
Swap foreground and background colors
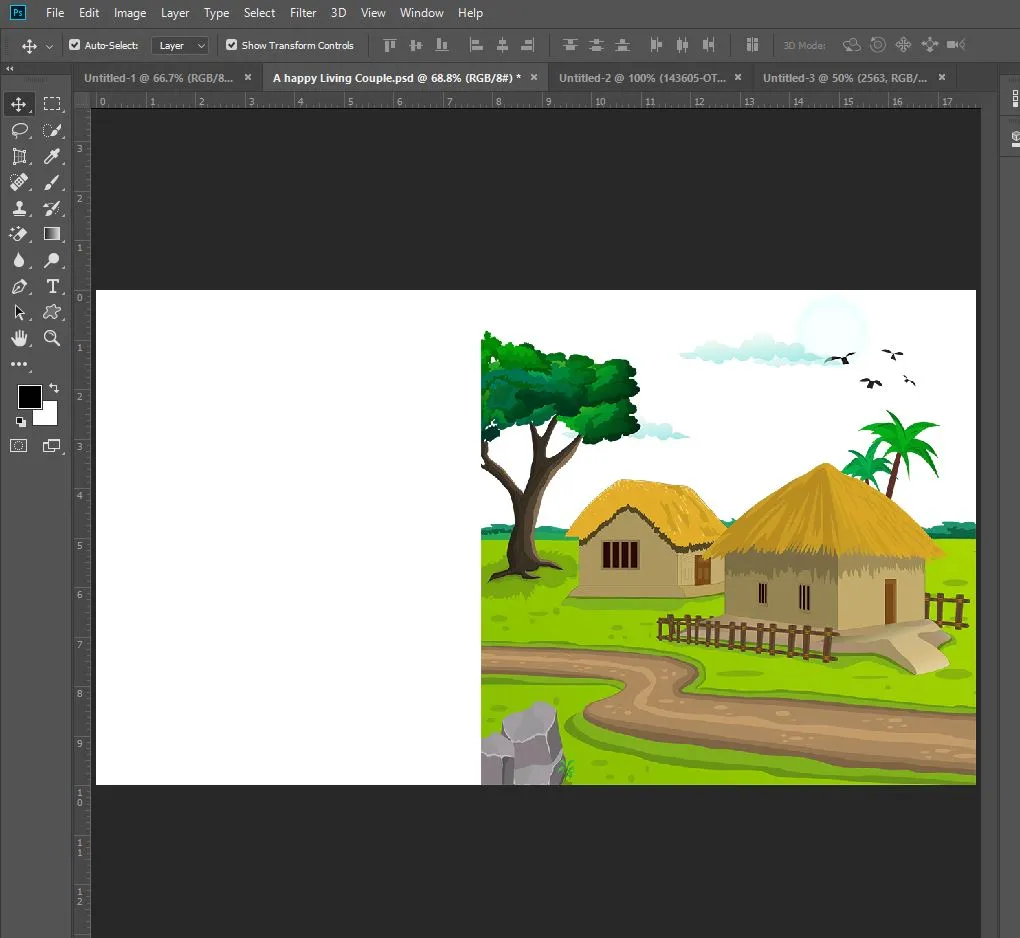(54, 388)
